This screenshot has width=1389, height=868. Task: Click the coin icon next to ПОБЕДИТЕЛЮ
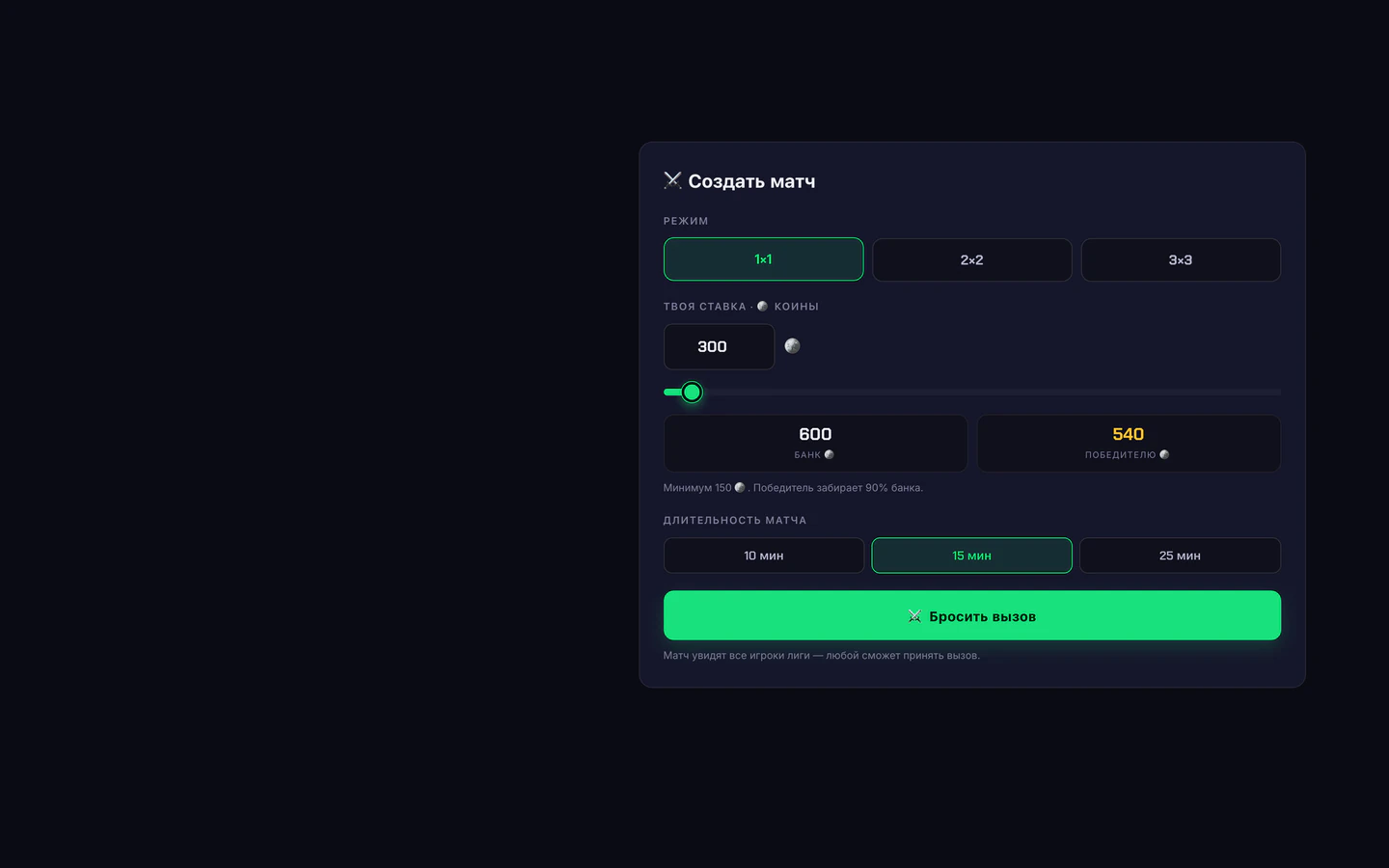click(x=1164, y=454)
